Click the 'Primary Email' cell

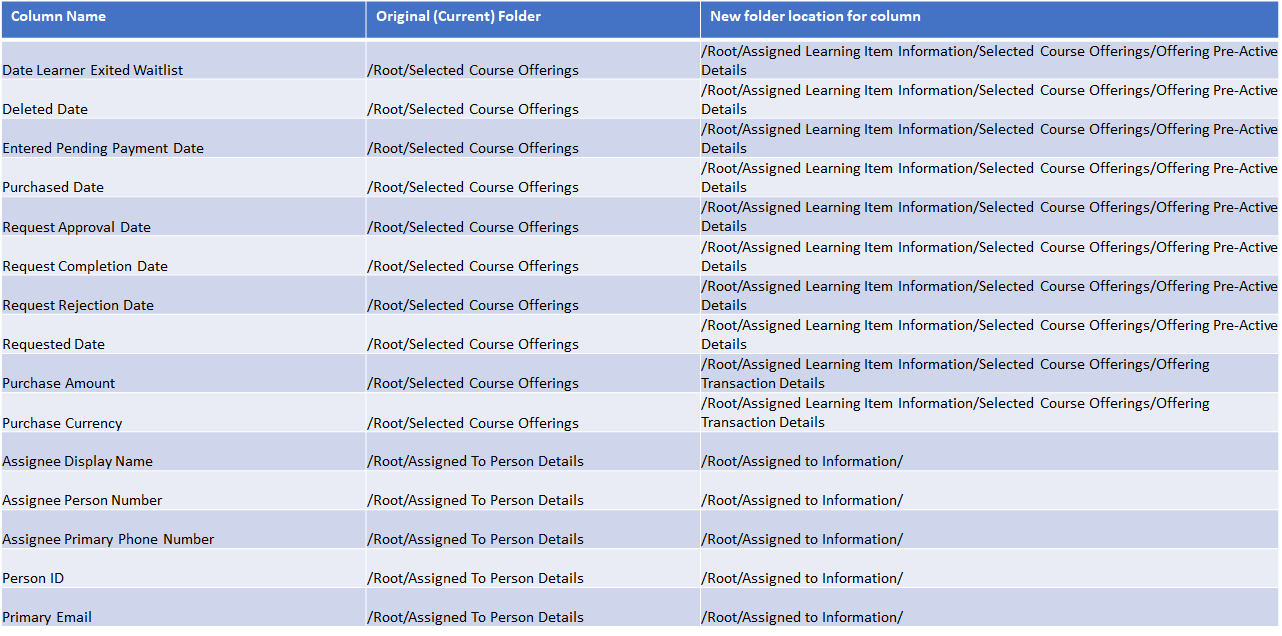coord(183,607)
